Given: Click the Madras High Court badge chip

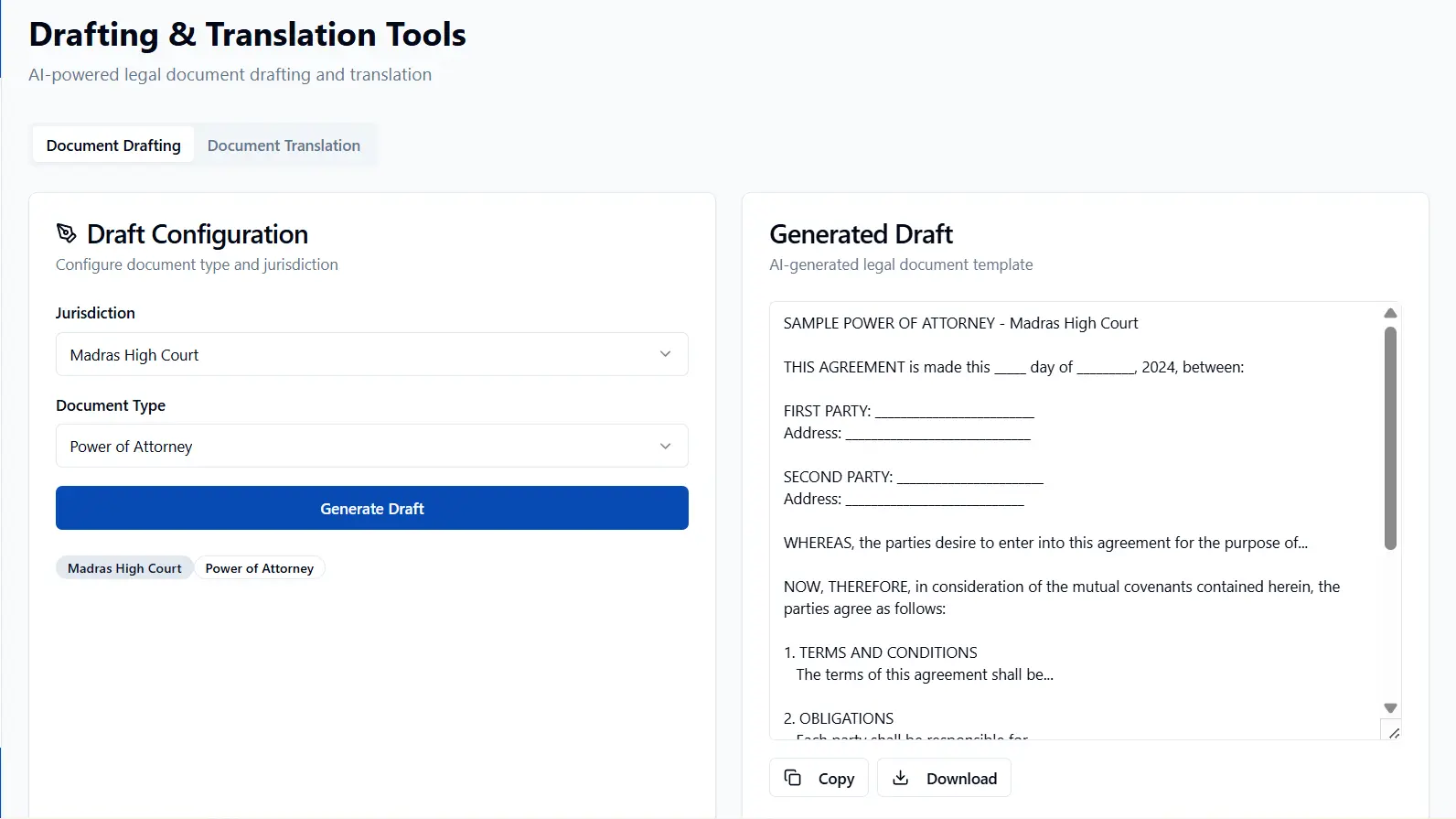Looking at the screenshot, I should click(x=124, y=568).
